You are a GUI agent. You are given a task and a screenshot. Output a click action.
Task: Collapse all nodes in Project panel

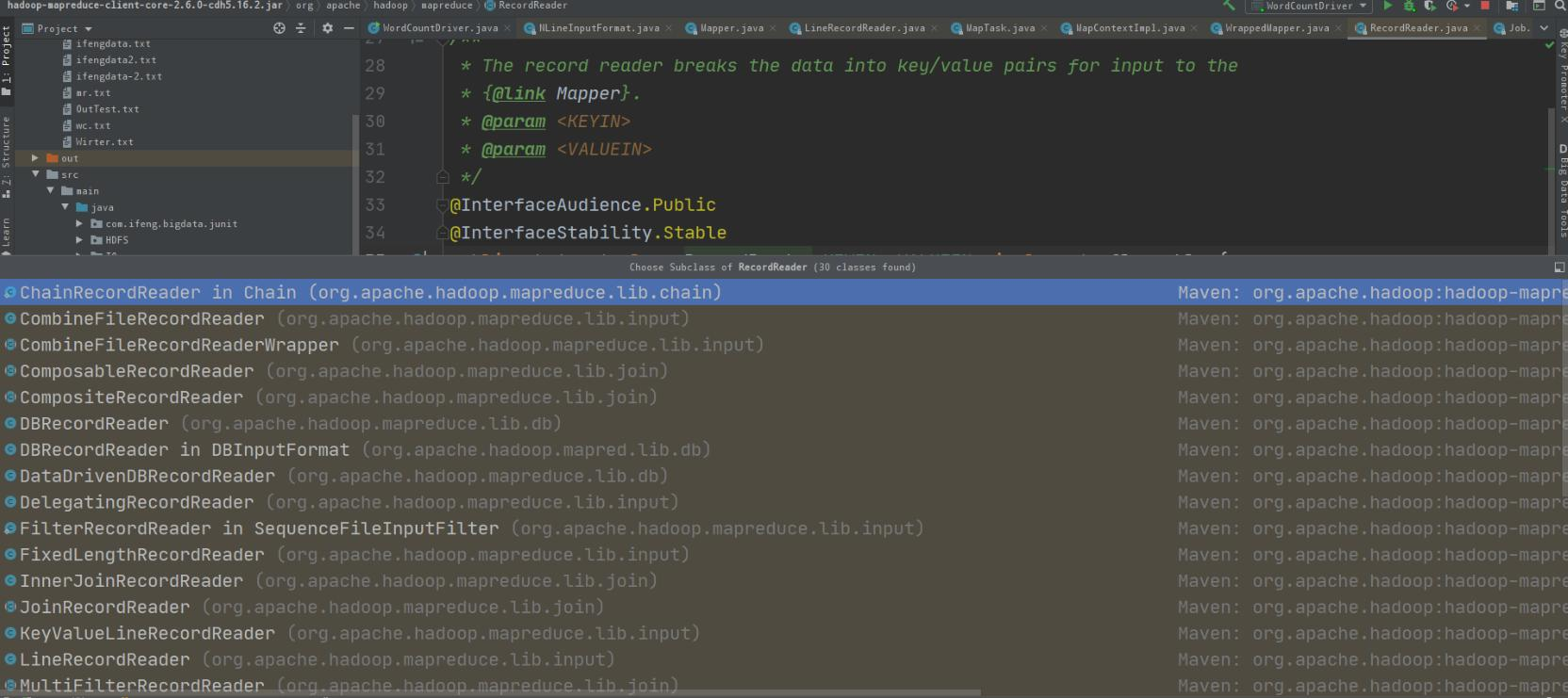coord(301,28)
